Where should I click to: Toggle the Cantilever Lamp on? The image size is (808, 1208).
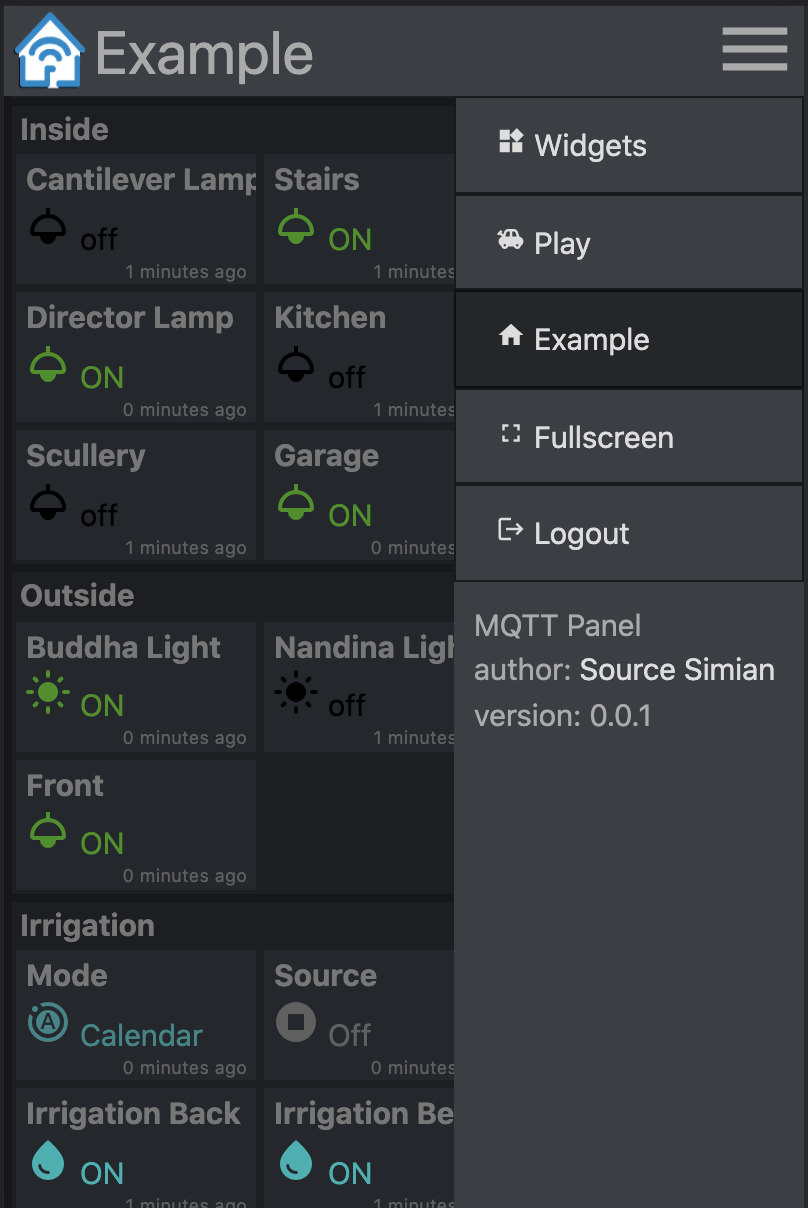coord(48,228)
